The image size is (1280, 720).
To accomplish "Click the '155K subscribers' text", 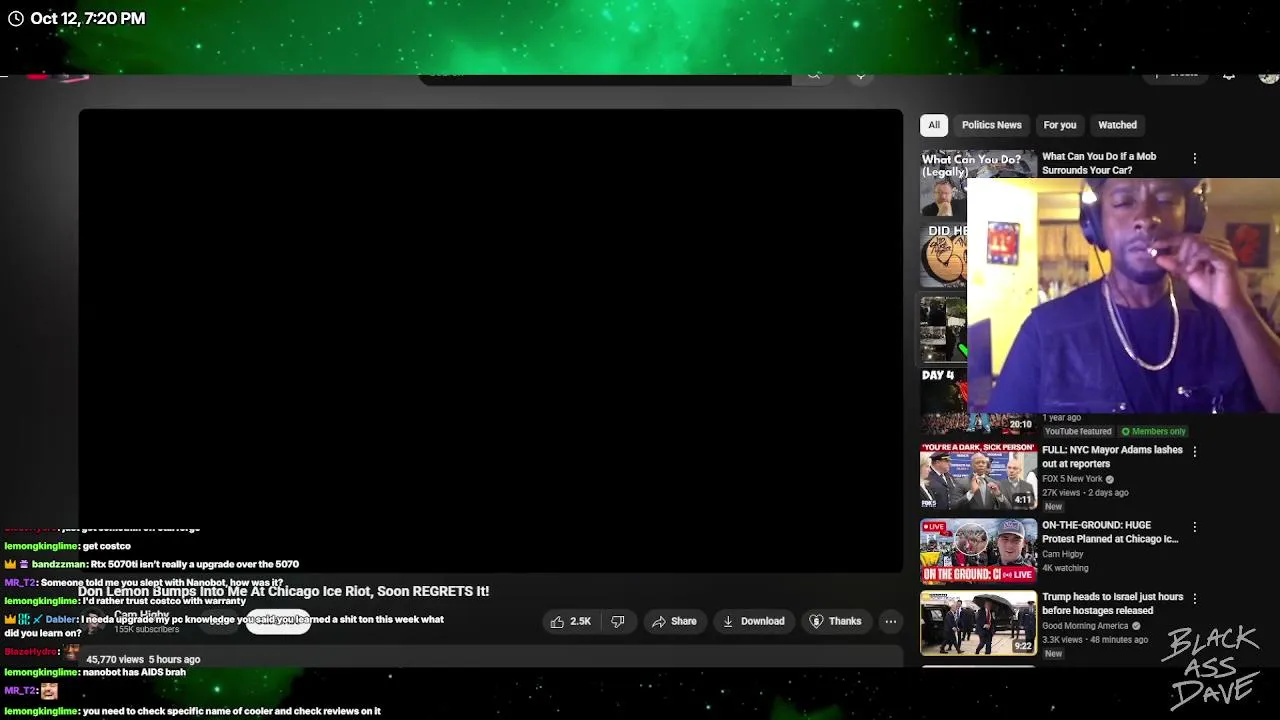I will (x=146, y=630).
